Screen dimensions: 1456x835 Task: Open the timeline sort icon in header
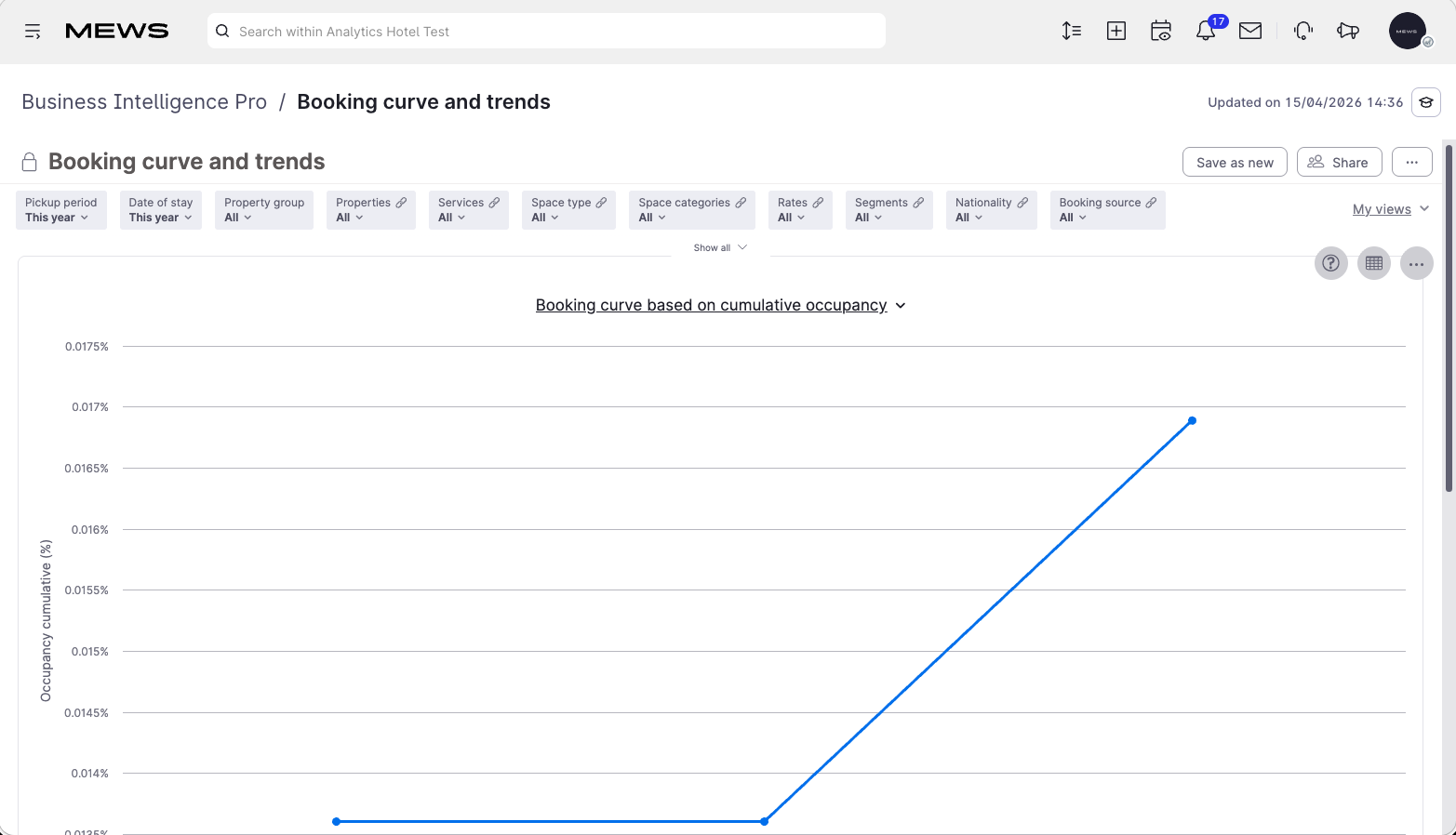tap(1072, 31)
